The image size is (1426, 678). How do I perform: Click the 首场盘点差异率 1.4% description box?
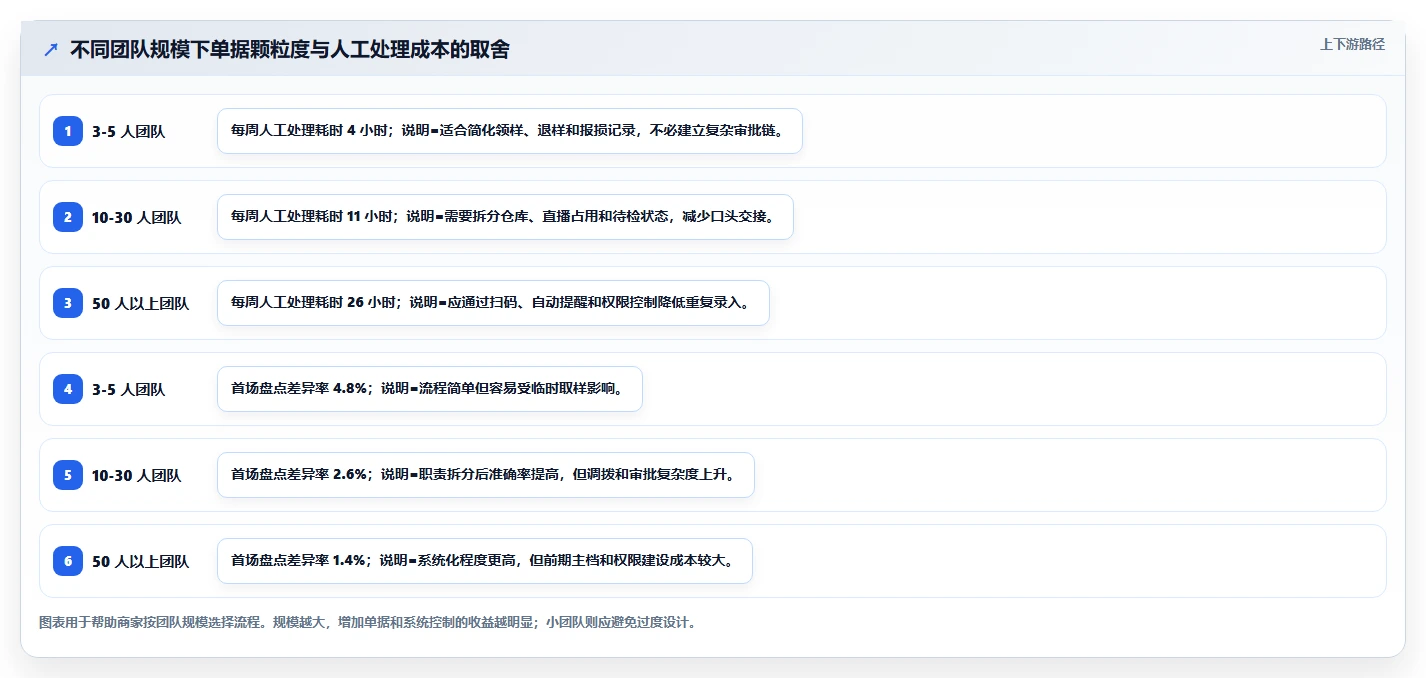(x=485, y=561)
